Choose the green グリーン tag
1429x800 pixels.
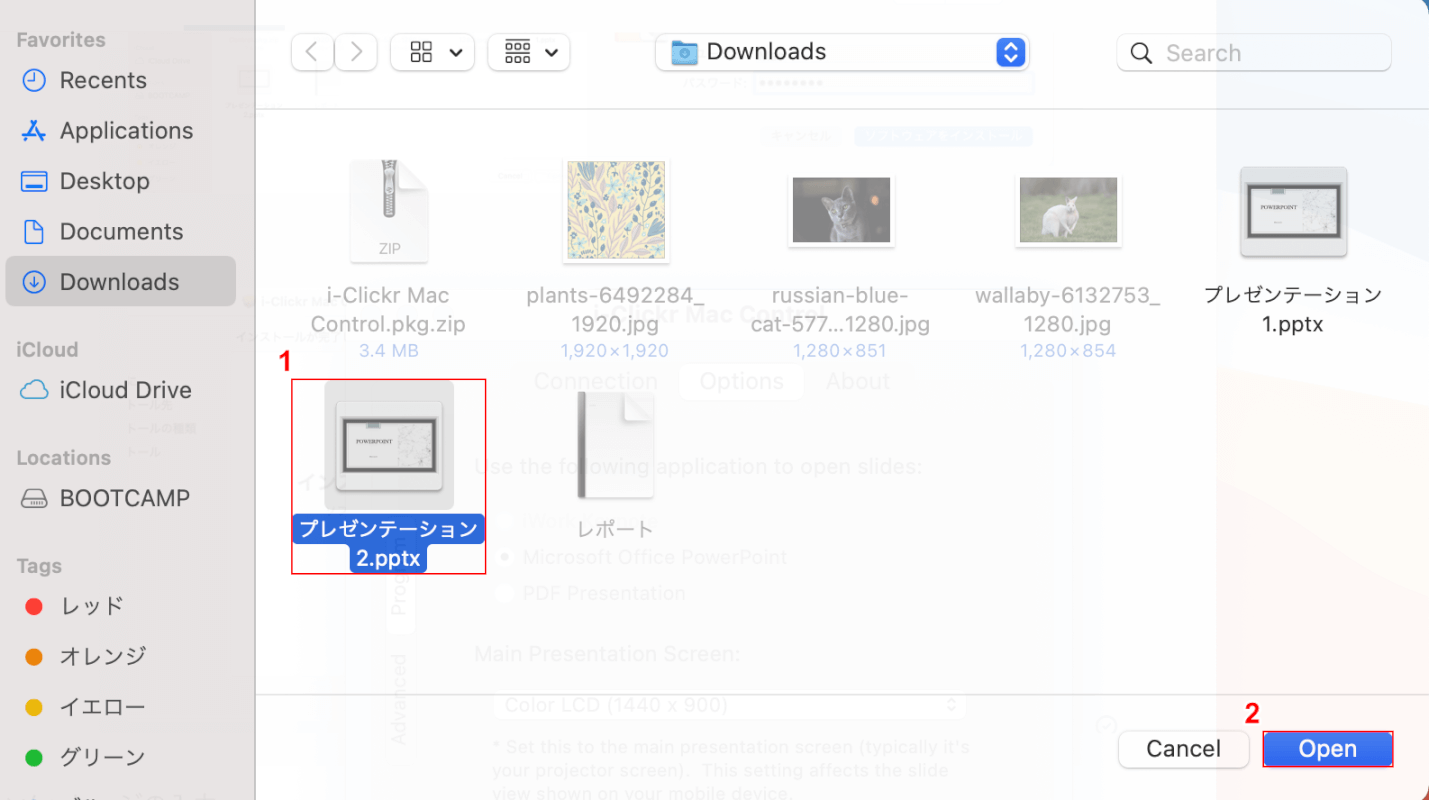point(120,757)
